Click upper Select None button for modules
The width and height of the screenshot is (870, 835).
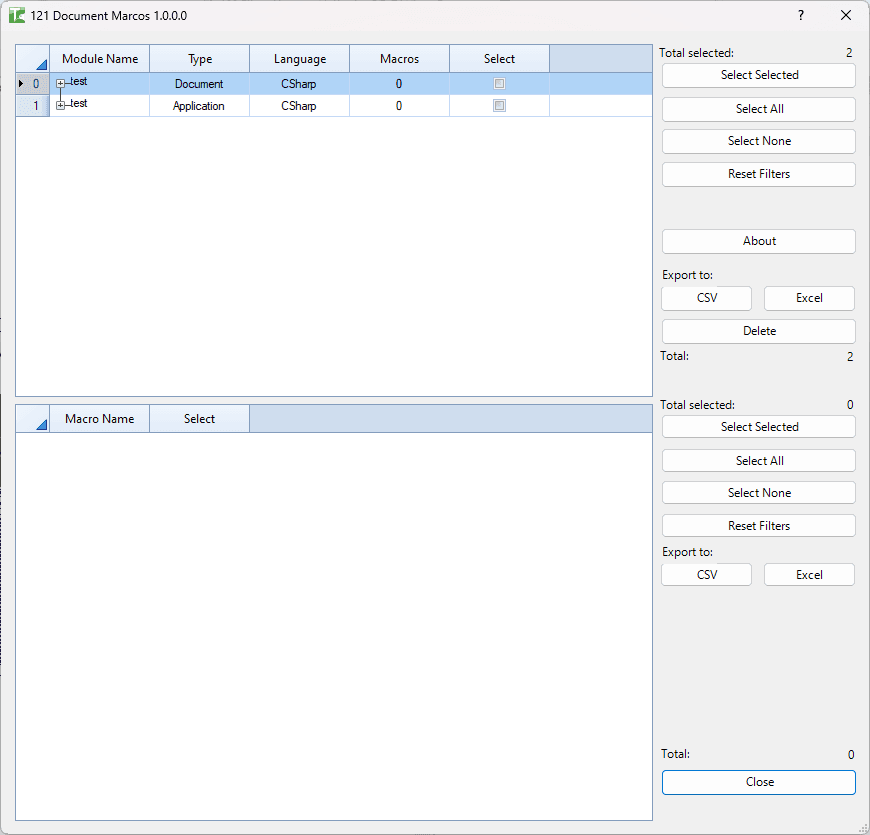click(758, 141)
